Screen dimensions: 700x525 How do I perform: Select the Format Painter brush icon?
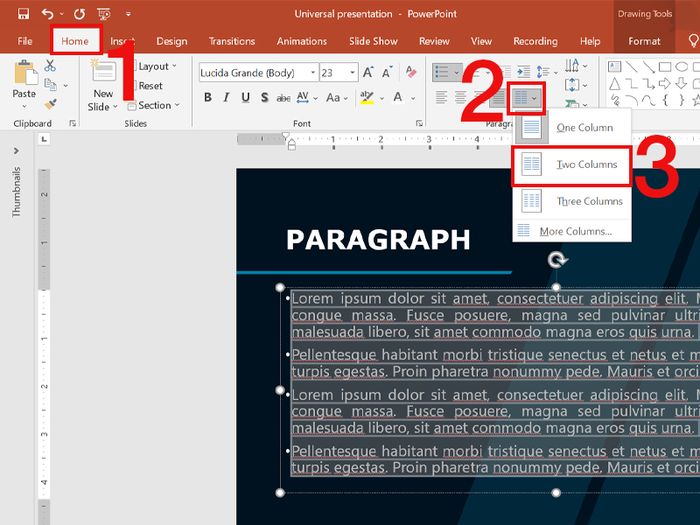tap(50, 103)
